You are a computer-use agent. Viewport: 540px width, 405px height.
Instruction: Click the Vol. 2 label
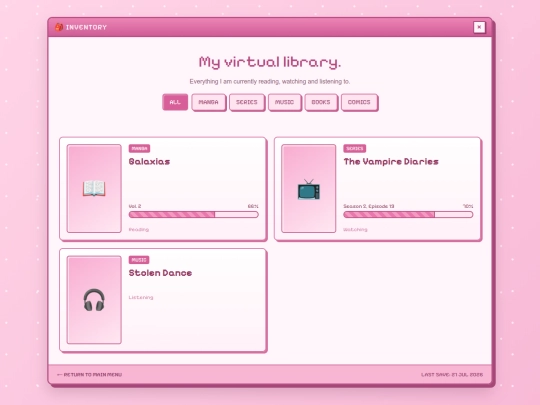coord(135,206)
